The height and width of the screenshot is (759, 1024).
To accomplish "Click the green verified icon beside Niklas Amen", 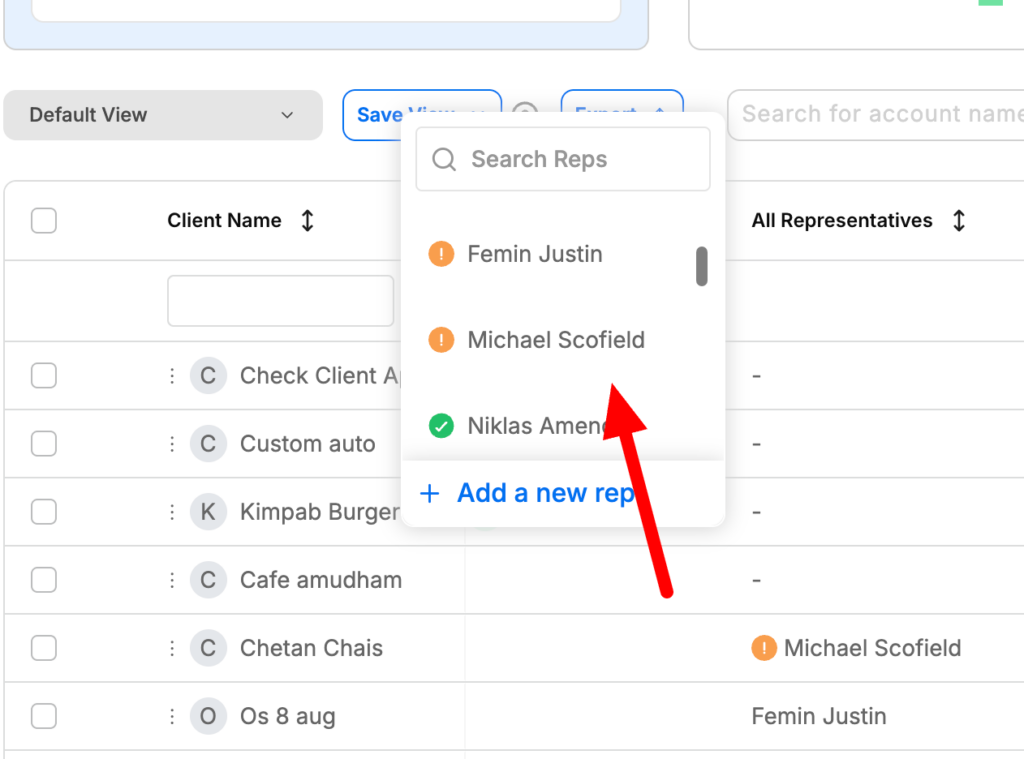I will (440, 425).
